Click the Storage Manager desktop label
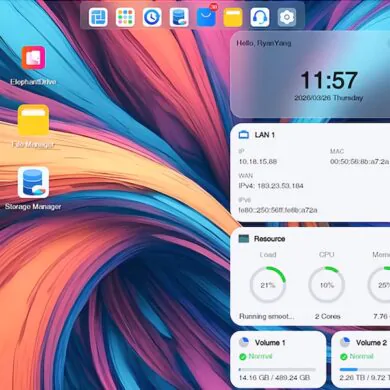This screenshot has width=390, height=390. click(33, 207)
